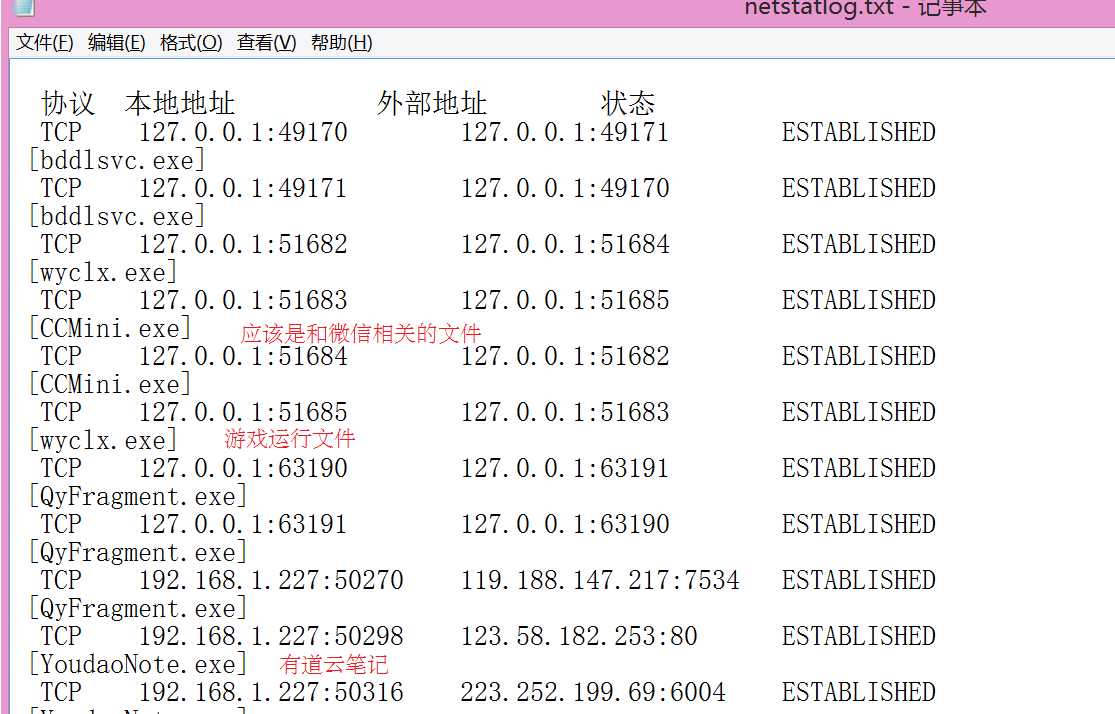The width and height of the screenshot is (1115, 714).
Task: Open the 查看(V) menu
Action: pos(267,43)
